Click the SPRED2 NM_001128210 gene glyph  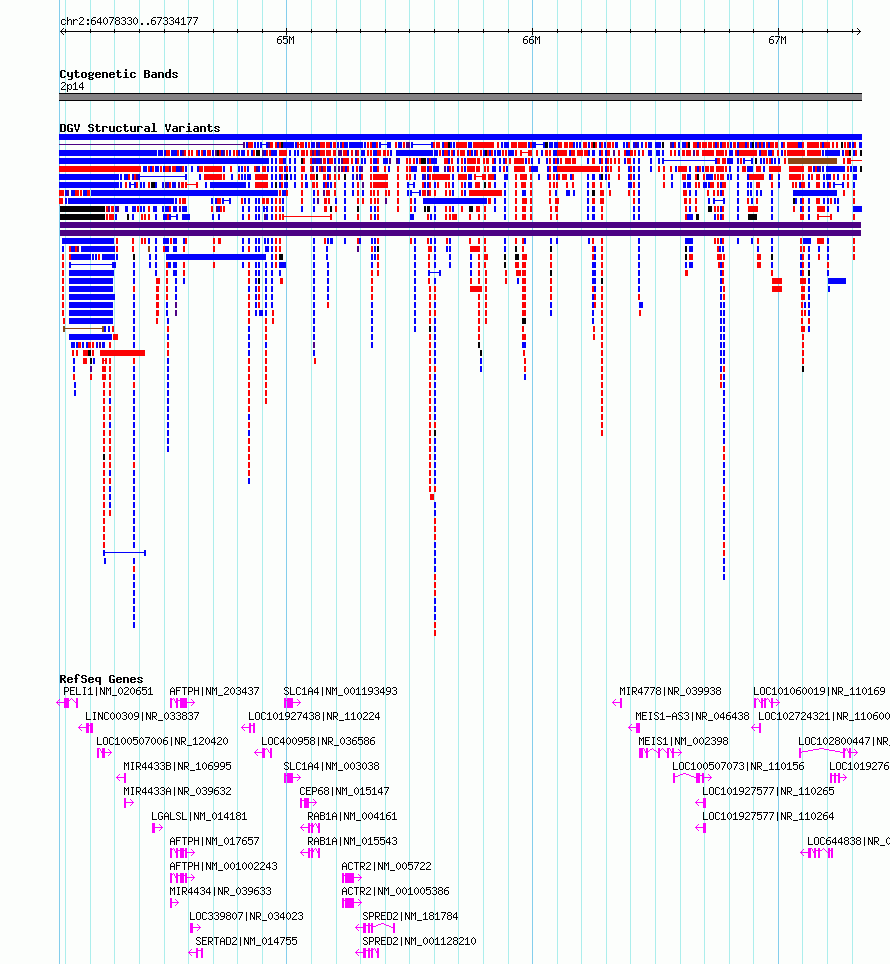368,953
